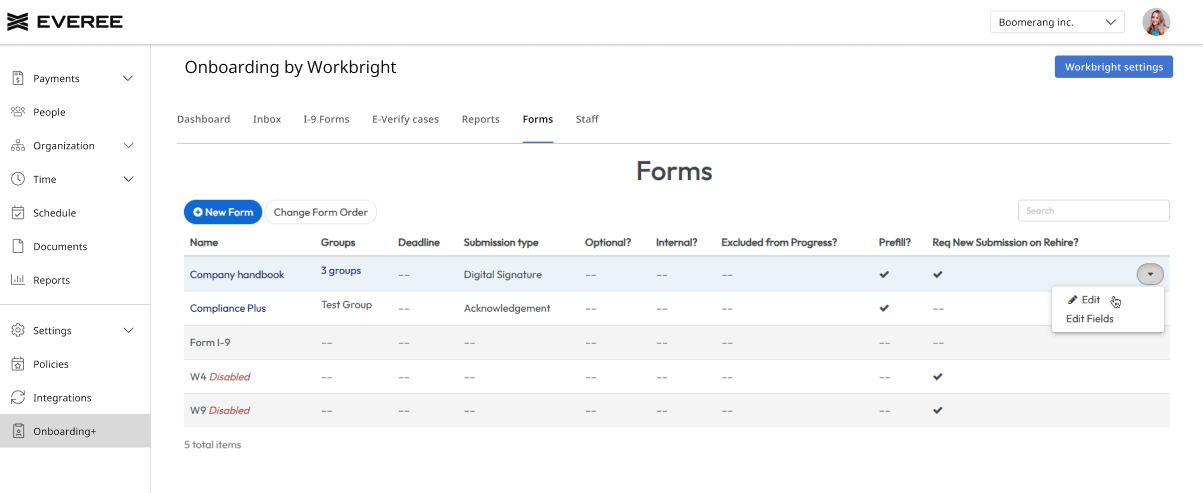
Task: Click the 5 total items text
Action: pyautogui.click(x=212, y=445)
